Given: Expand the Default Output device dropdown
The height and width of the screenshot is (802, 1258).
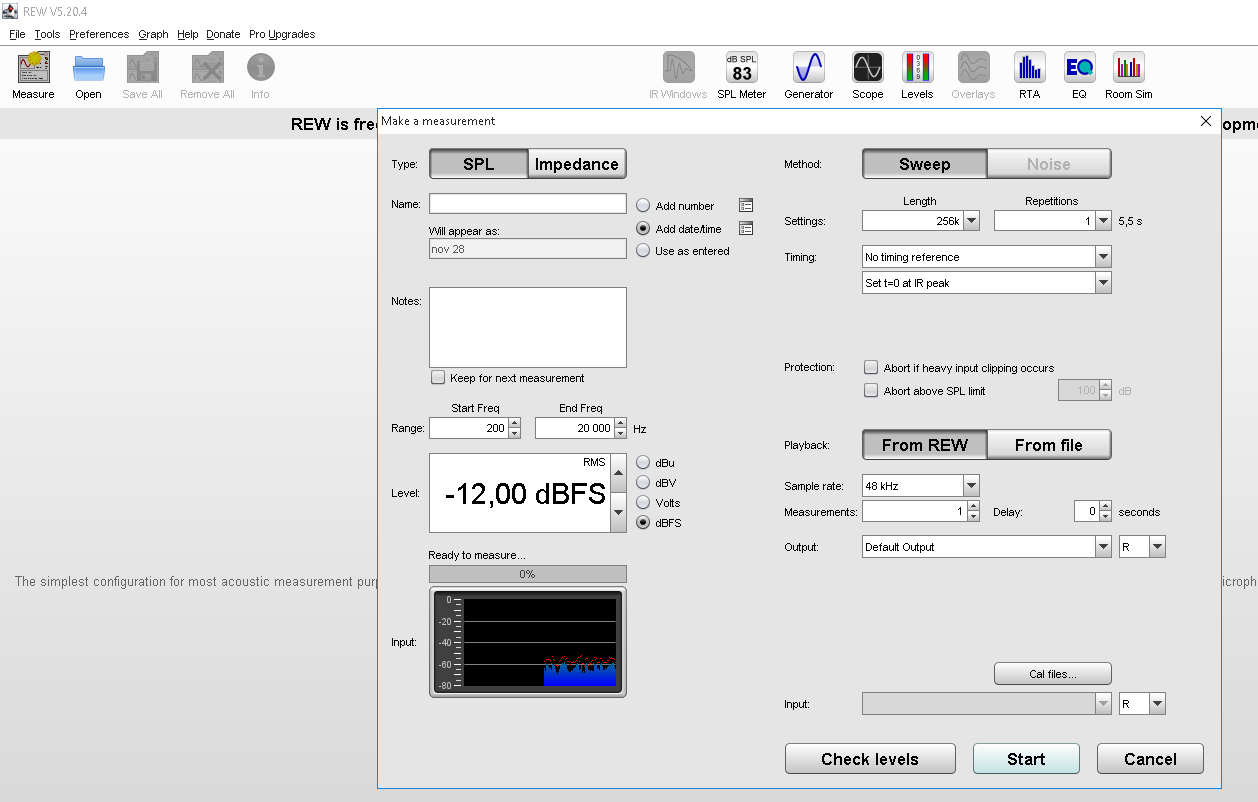Looking at the screenshot, I should (1103, 547).
